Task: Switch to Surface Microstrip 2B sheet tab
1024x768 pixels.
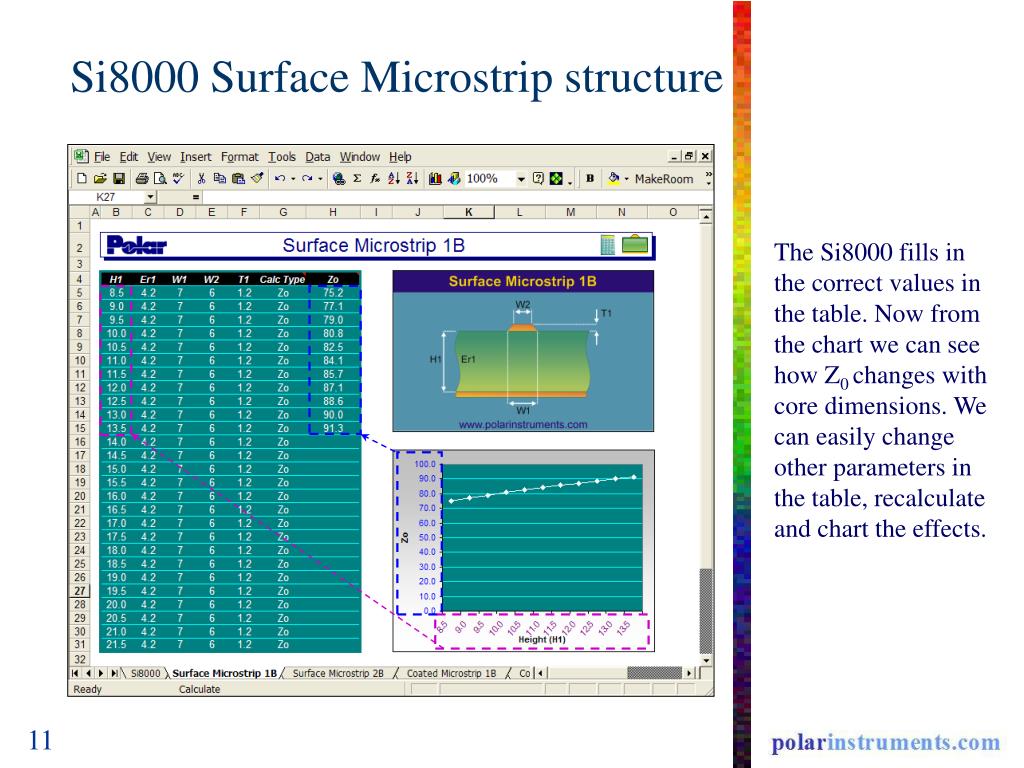Action: click(338, 673)
